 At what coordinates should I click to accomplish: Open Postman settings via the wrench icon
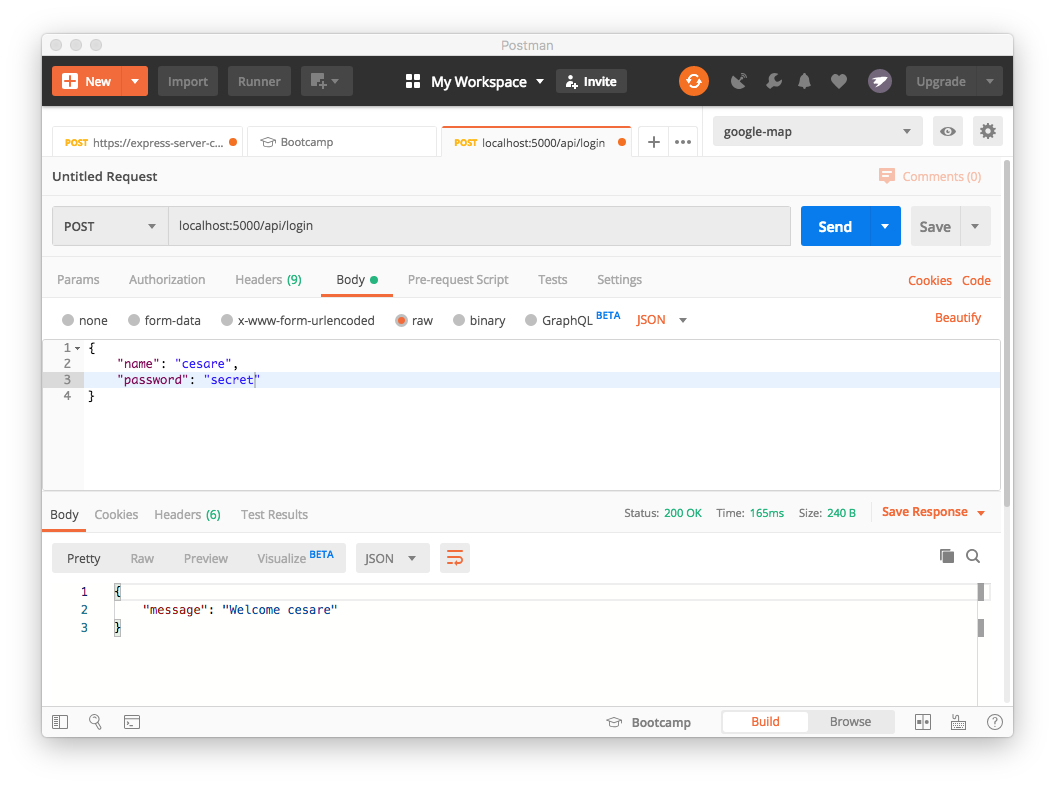click(773, 81)
